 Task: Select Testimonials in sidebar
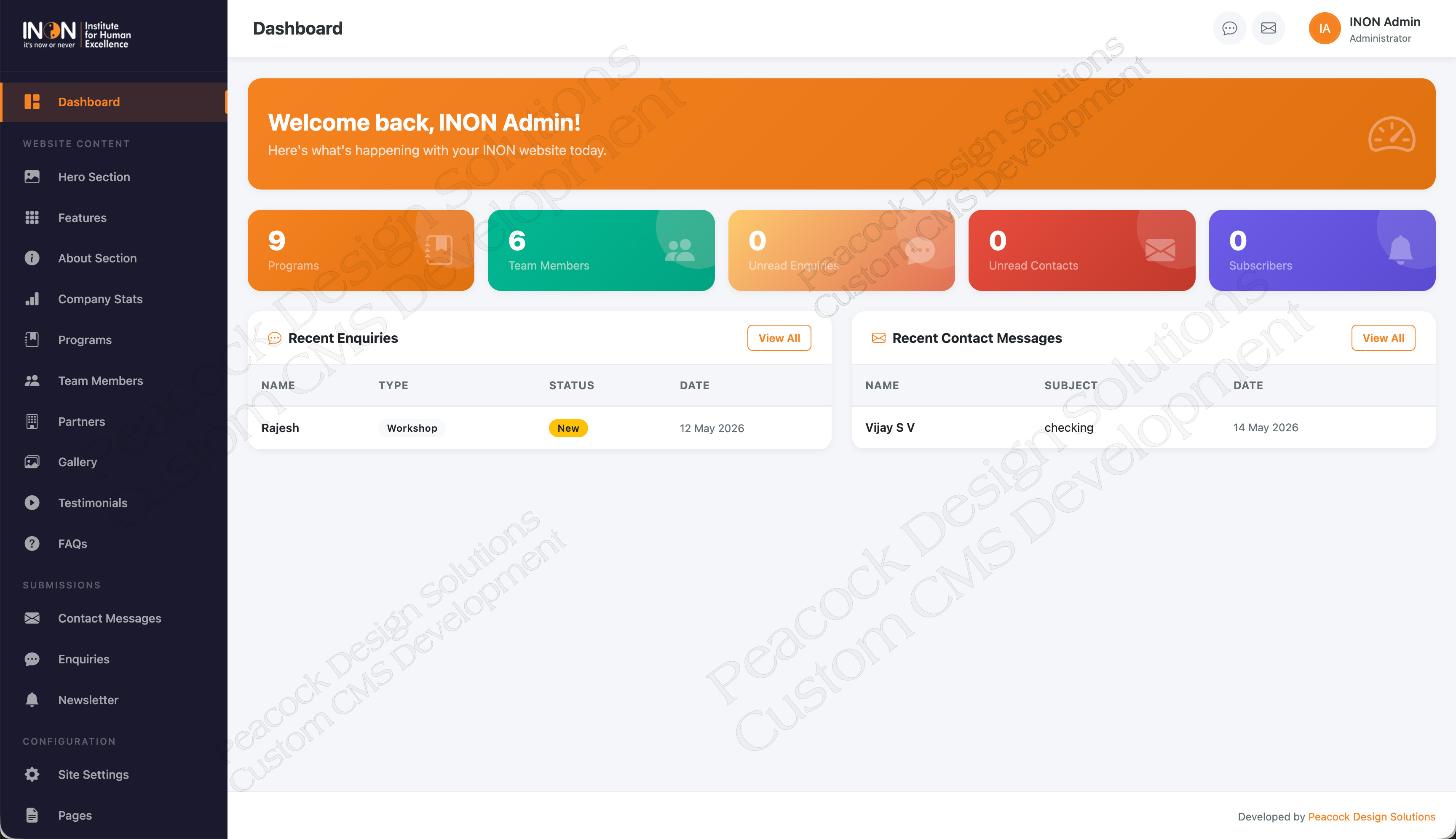(114, 503)
